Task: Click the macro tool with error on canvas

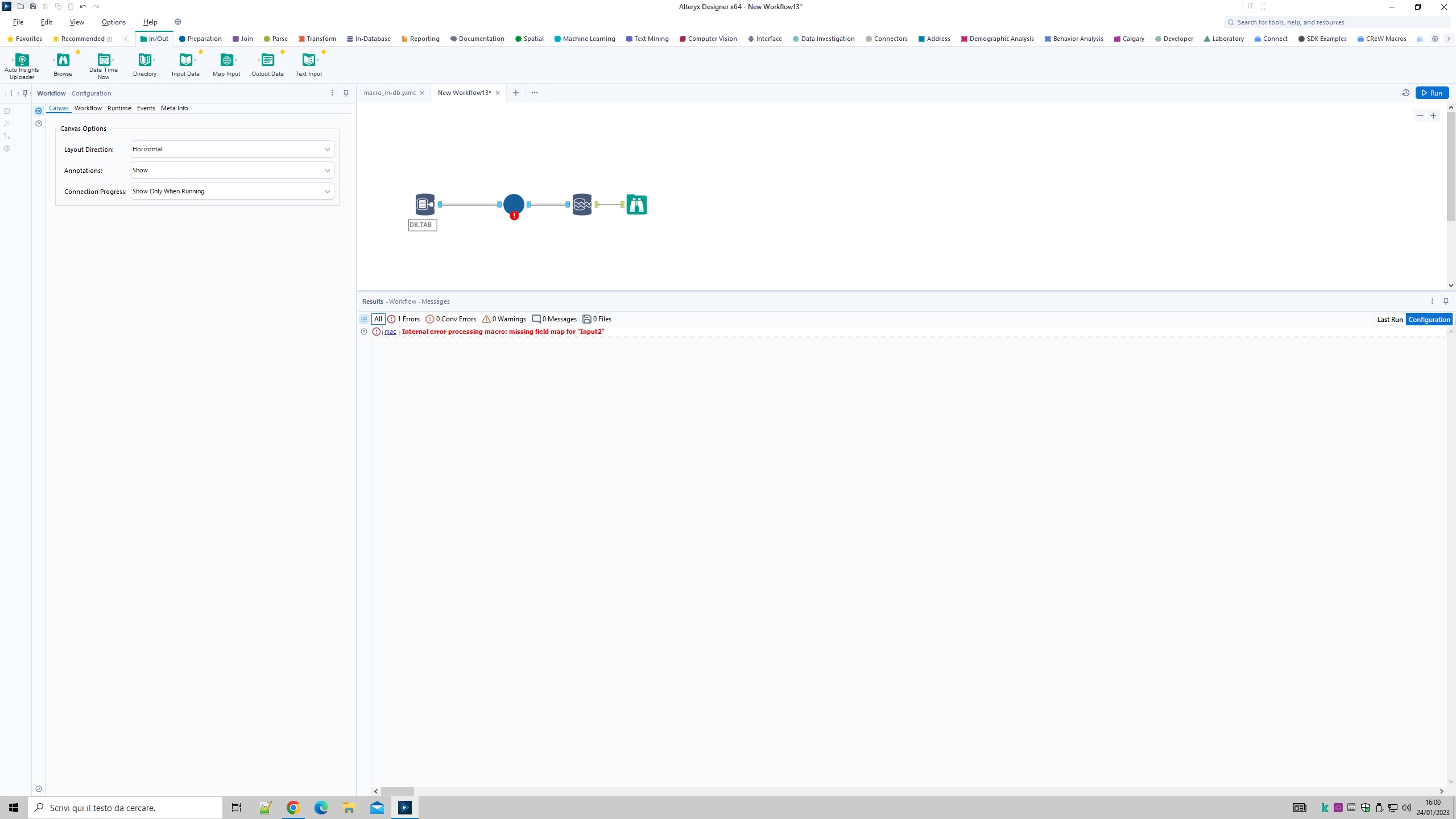Action: pyautogui.click(x=514, y=205)
